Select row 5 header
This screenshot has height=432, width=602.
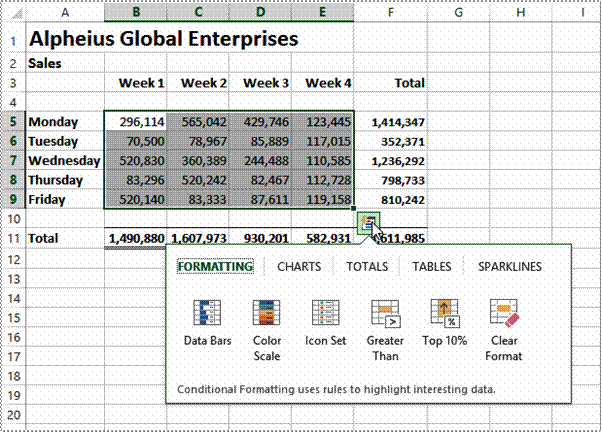[x=13, y=122]
